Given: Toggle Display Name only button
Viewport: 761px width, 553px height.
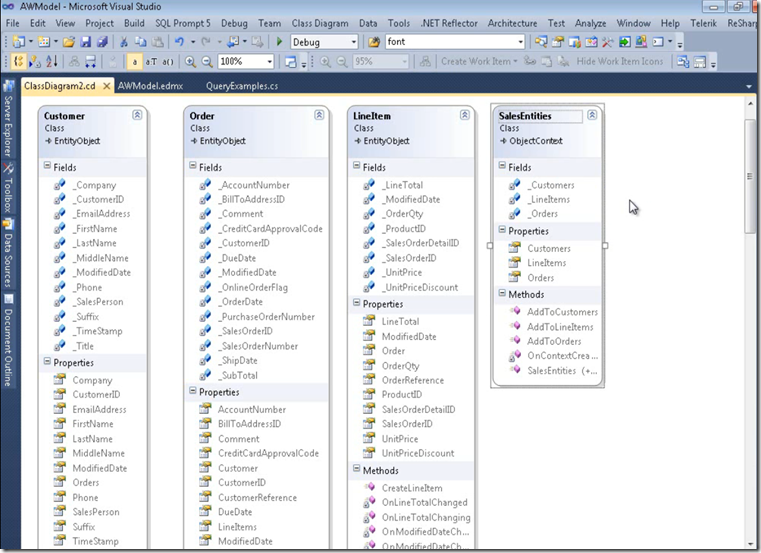Looking at the screenshot, I should [x=134, y=62].
